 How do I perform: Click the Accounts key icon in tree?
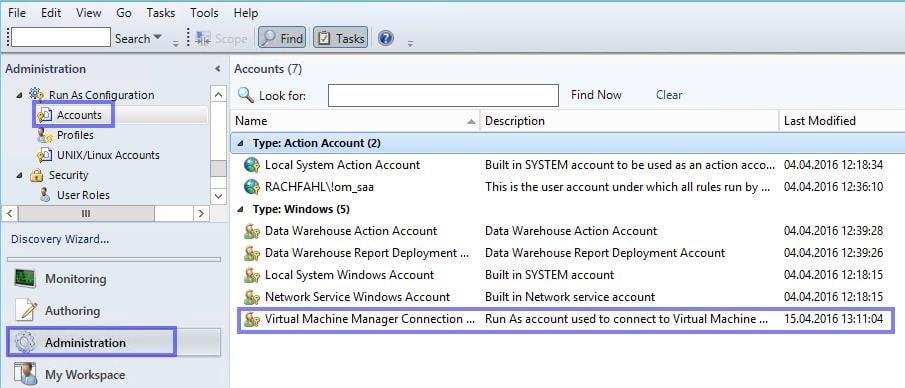coord(45,115)
